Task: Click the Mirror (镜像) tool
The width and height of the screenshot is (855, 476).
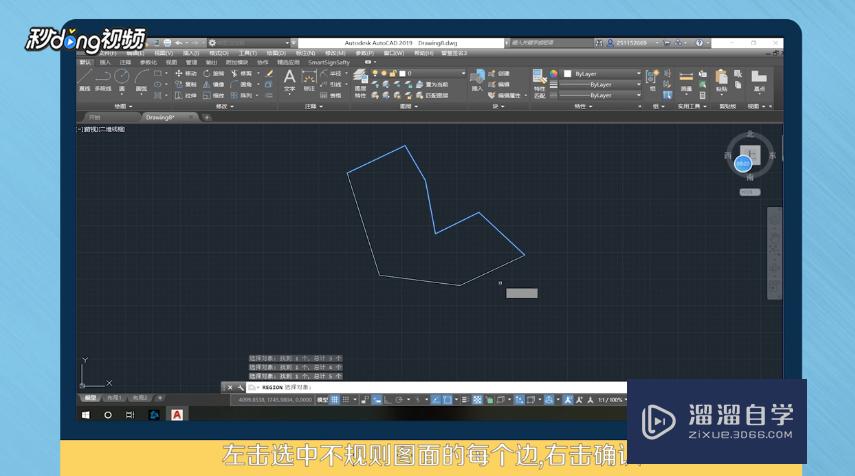Action: point(213,85)
